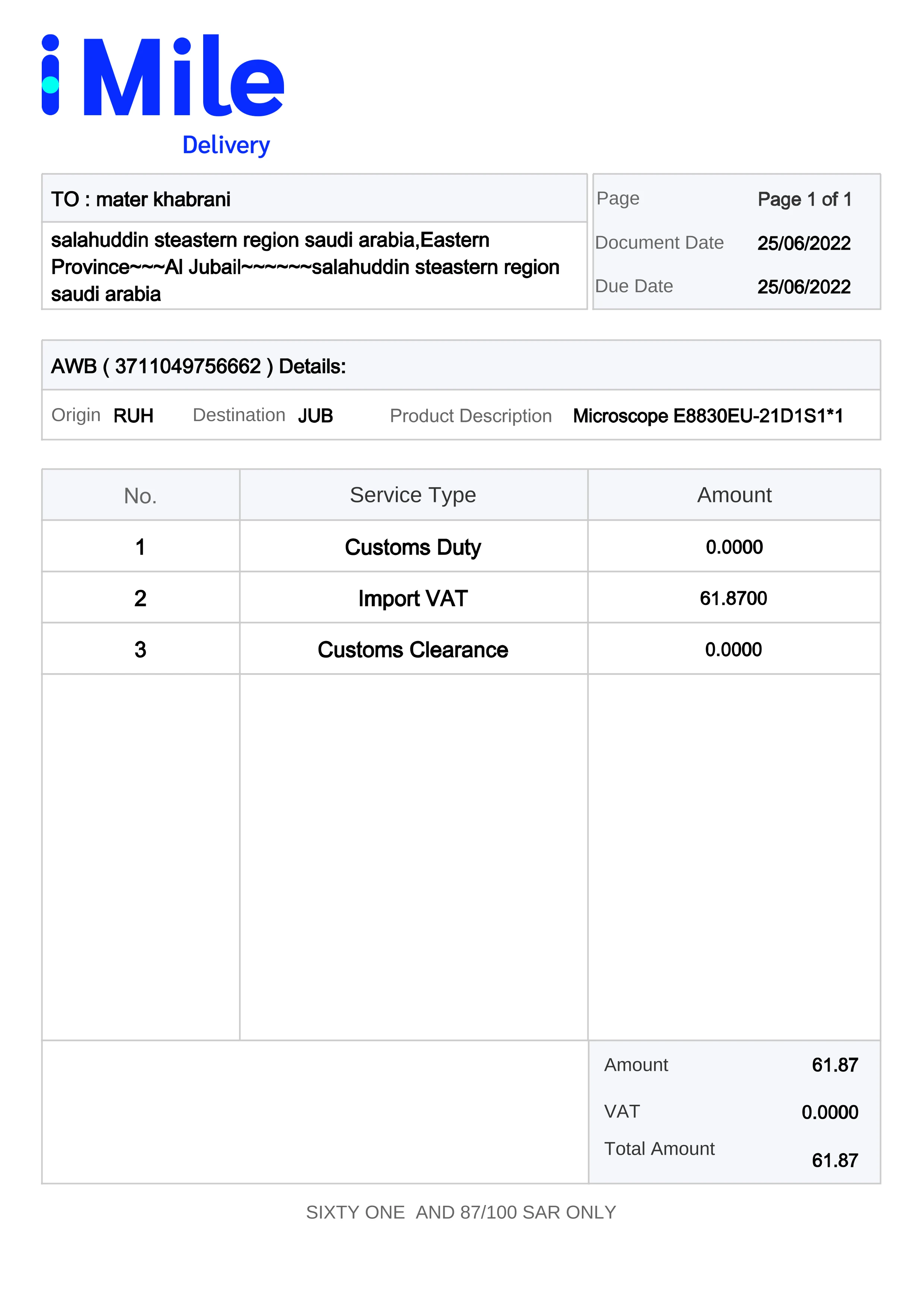Click the Delivery text under logo
This screenshot has height=1306, width=924.
[x=226, y=145]
